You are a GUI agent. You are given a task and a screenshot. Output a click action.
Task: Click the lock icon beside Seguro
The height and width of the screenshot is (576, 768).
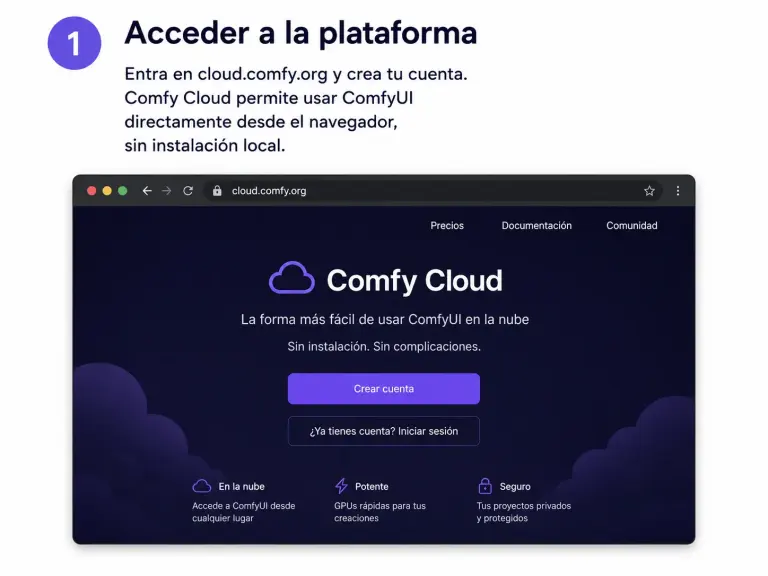click(485, 486)
